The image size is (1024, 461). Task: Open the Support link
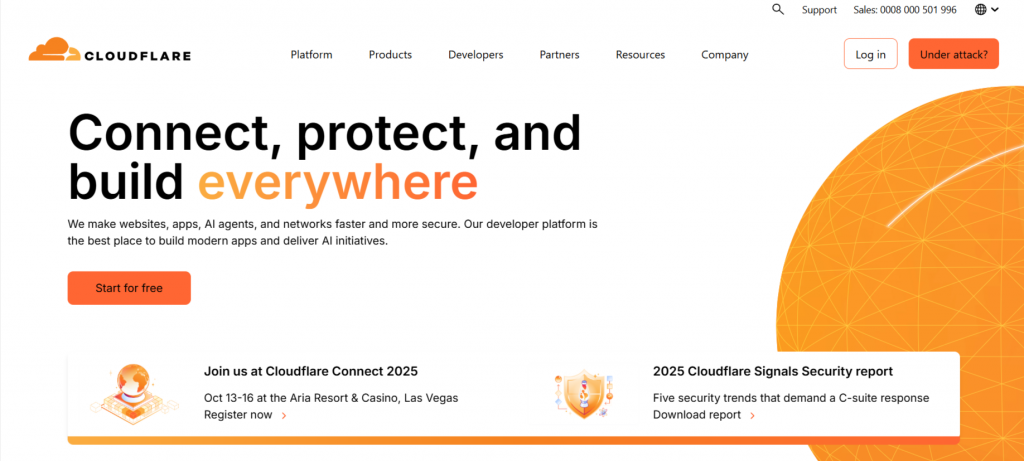[x=819, y=10]
